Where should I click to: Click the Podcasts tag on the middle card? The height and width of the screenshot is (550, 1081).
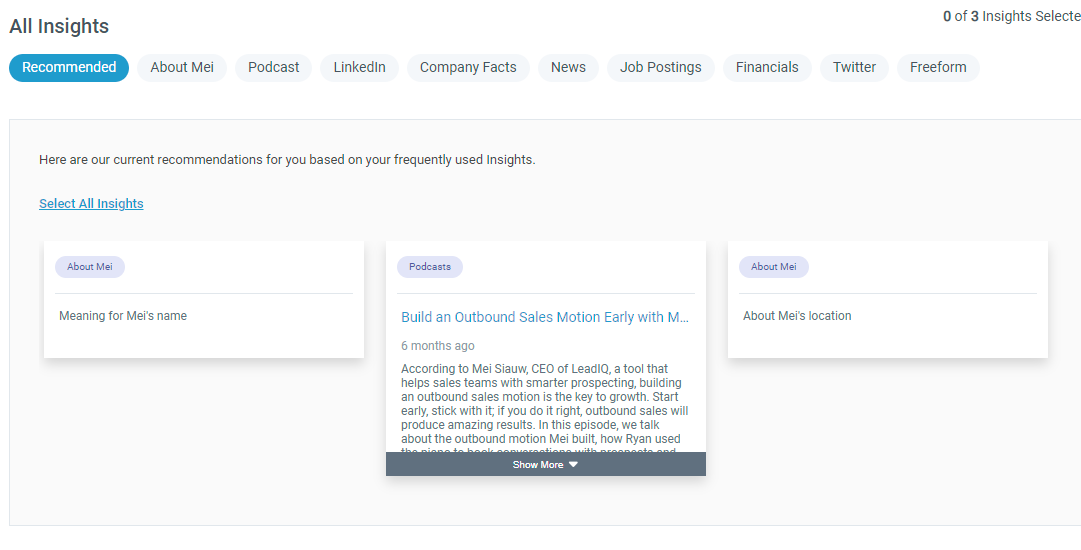(x=430, y=267)
